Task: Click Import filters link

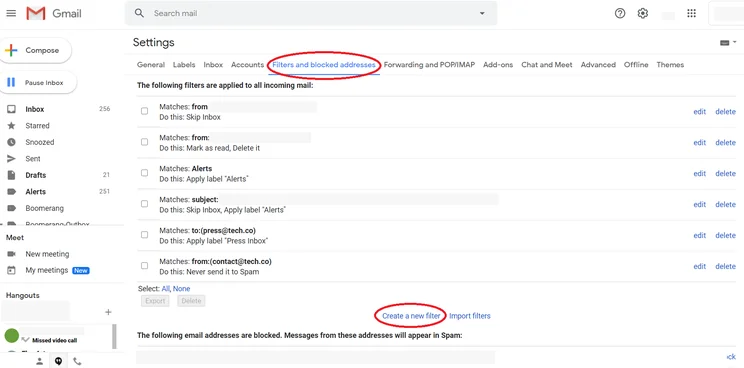Action: [470, 316]
